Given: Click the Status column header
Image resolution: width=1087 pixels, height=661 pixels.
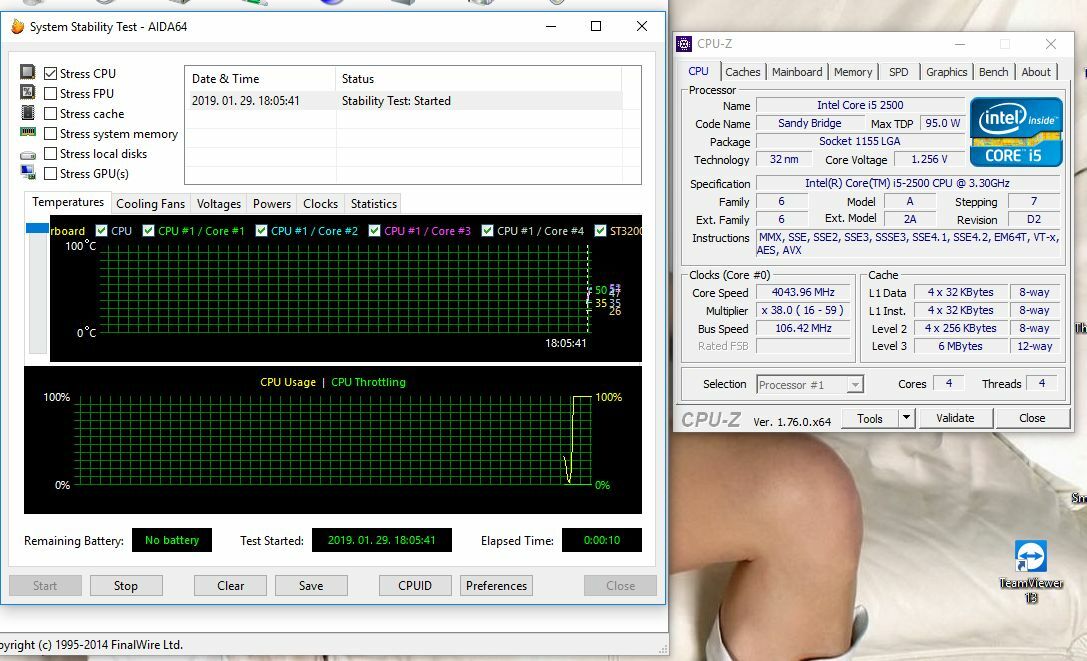Looking at the screenshot, I should pos(478,79).
